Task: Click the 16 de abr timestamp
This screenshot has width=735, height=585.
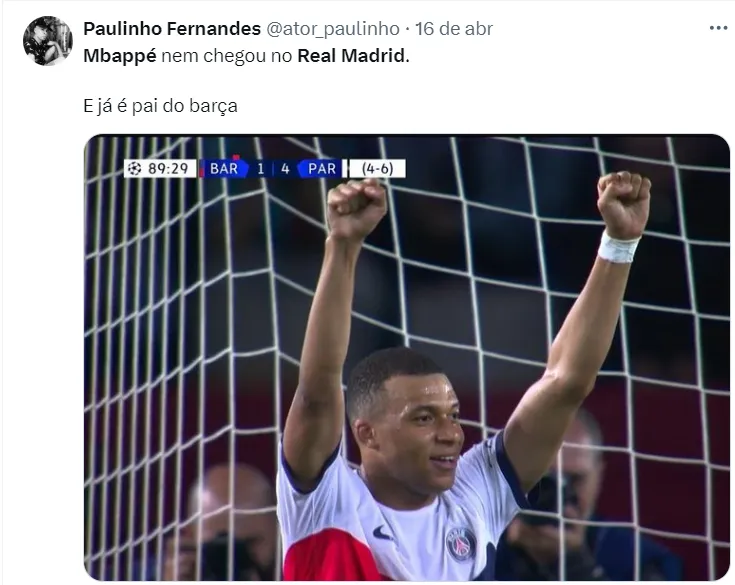Action: 454,29
